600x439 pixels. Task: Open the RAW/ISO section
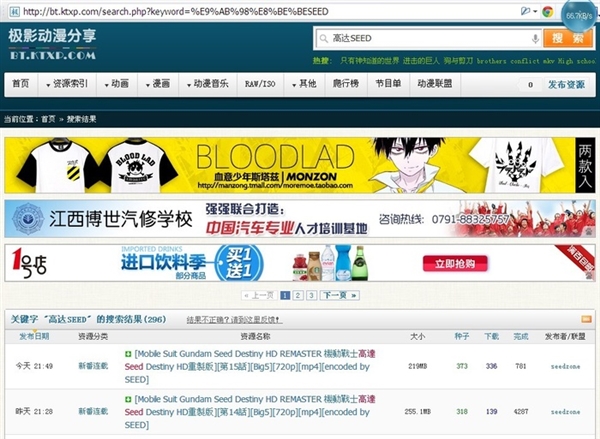point(260,84)
